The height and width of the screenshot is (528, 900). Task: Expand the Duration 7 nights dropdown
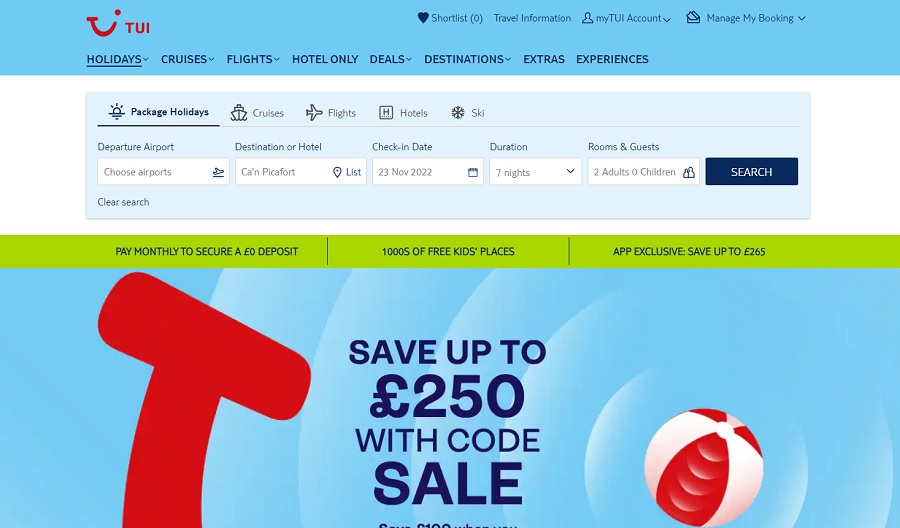click(x=536, y=172)
